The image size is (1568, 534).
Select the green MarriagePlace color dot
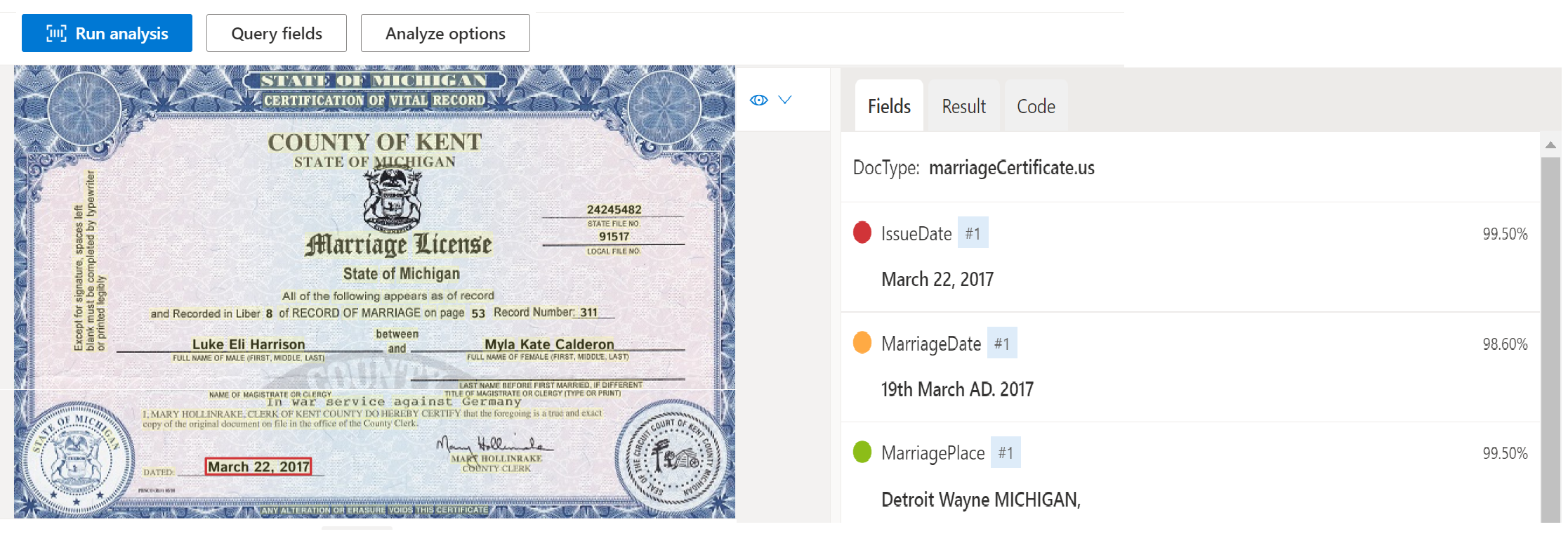pos(862,452)
